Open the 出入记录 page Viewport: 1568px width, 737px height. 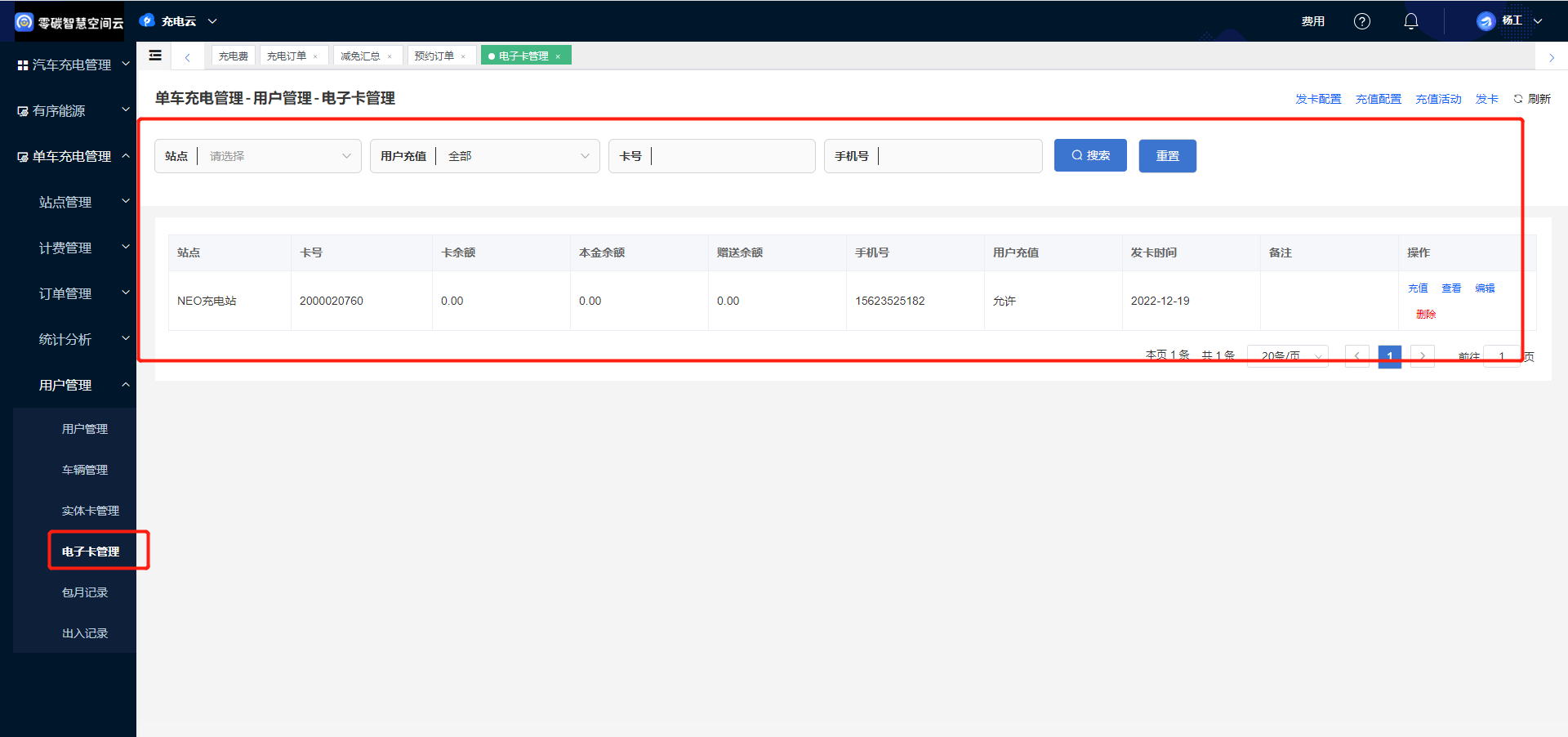pyautogui.click(x=85, y=633)
